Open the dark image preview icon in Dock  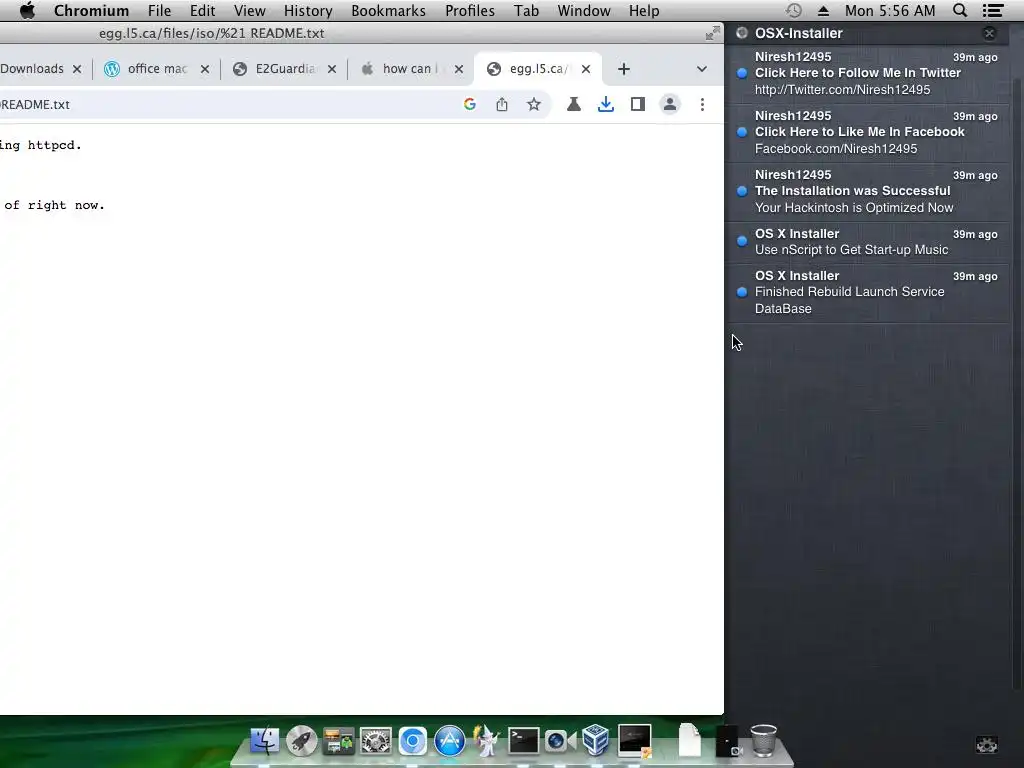coord(635,741)
